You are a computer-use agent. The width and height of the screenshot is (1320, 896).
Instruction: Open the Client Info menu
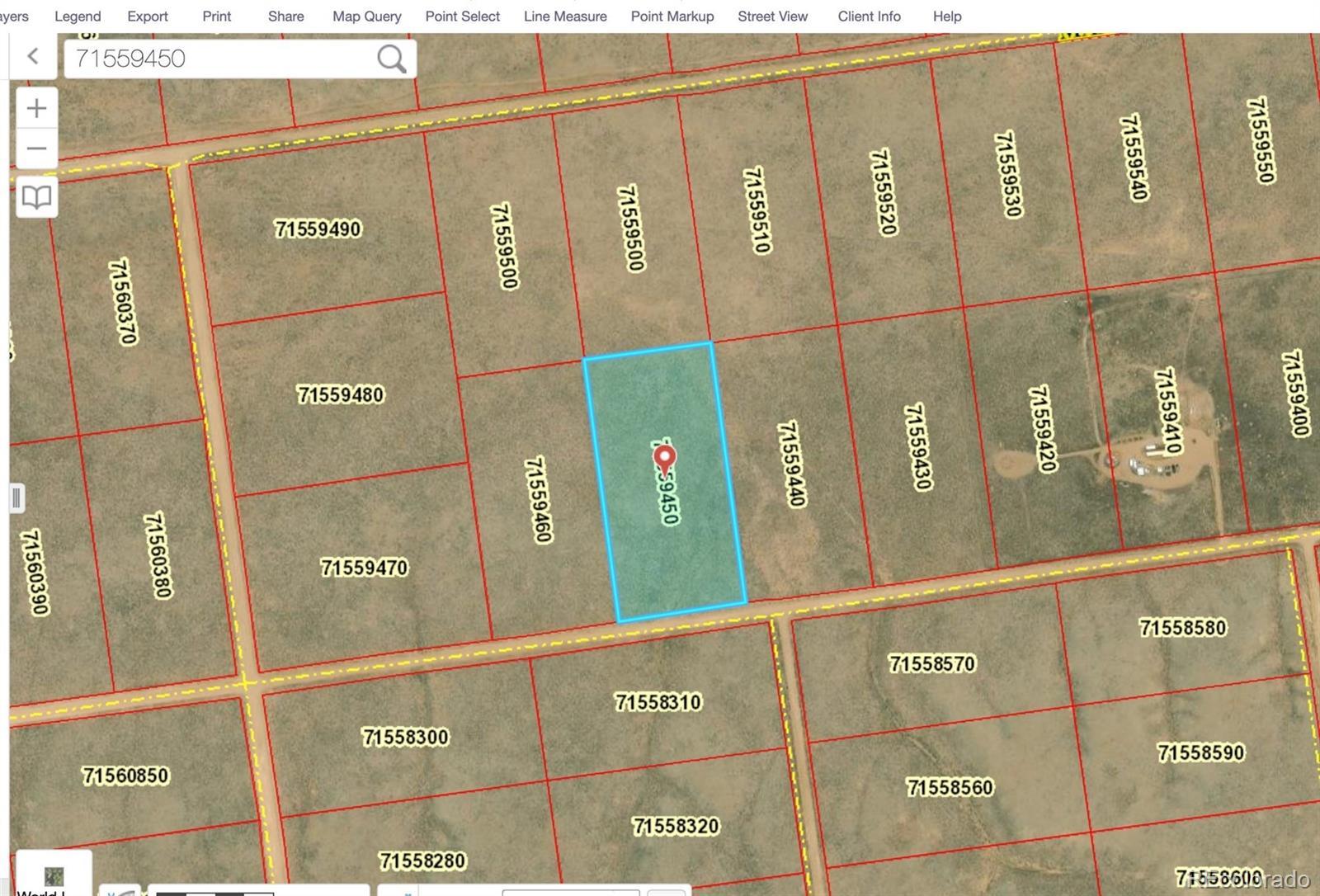tap(870, 17)
